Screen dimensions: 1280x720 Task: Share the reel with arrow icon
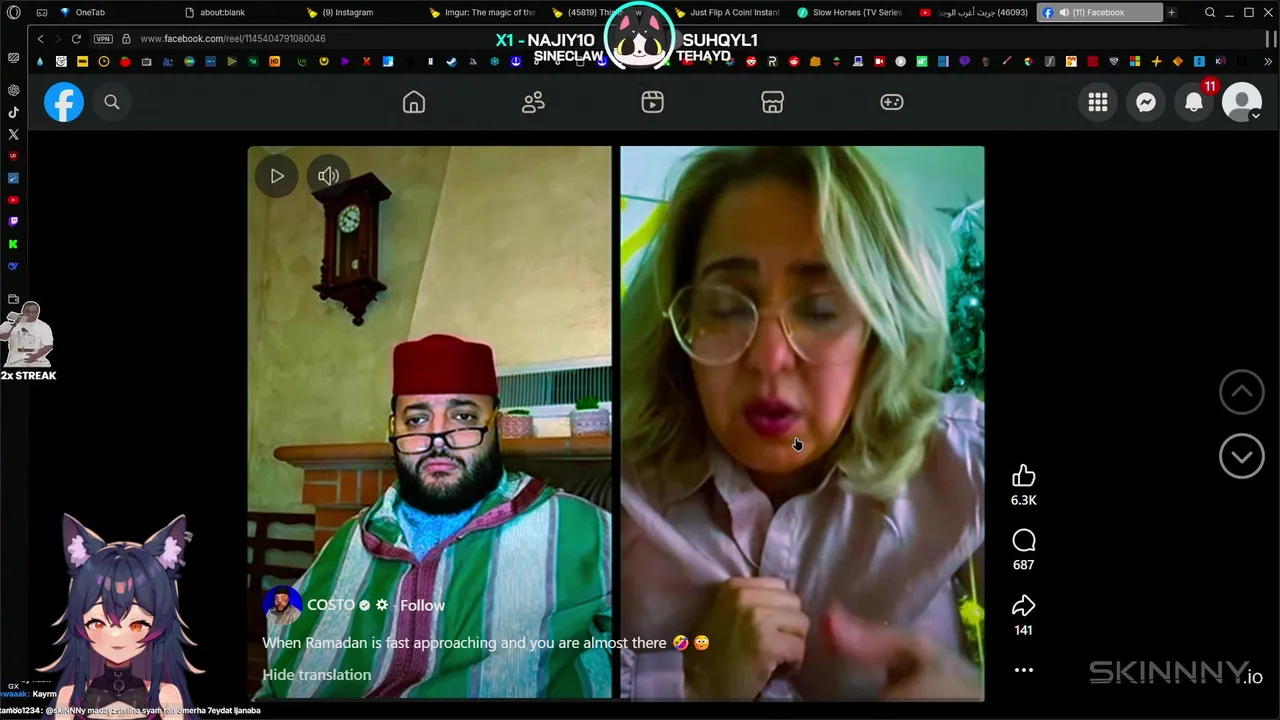[x=1023, y=606]
